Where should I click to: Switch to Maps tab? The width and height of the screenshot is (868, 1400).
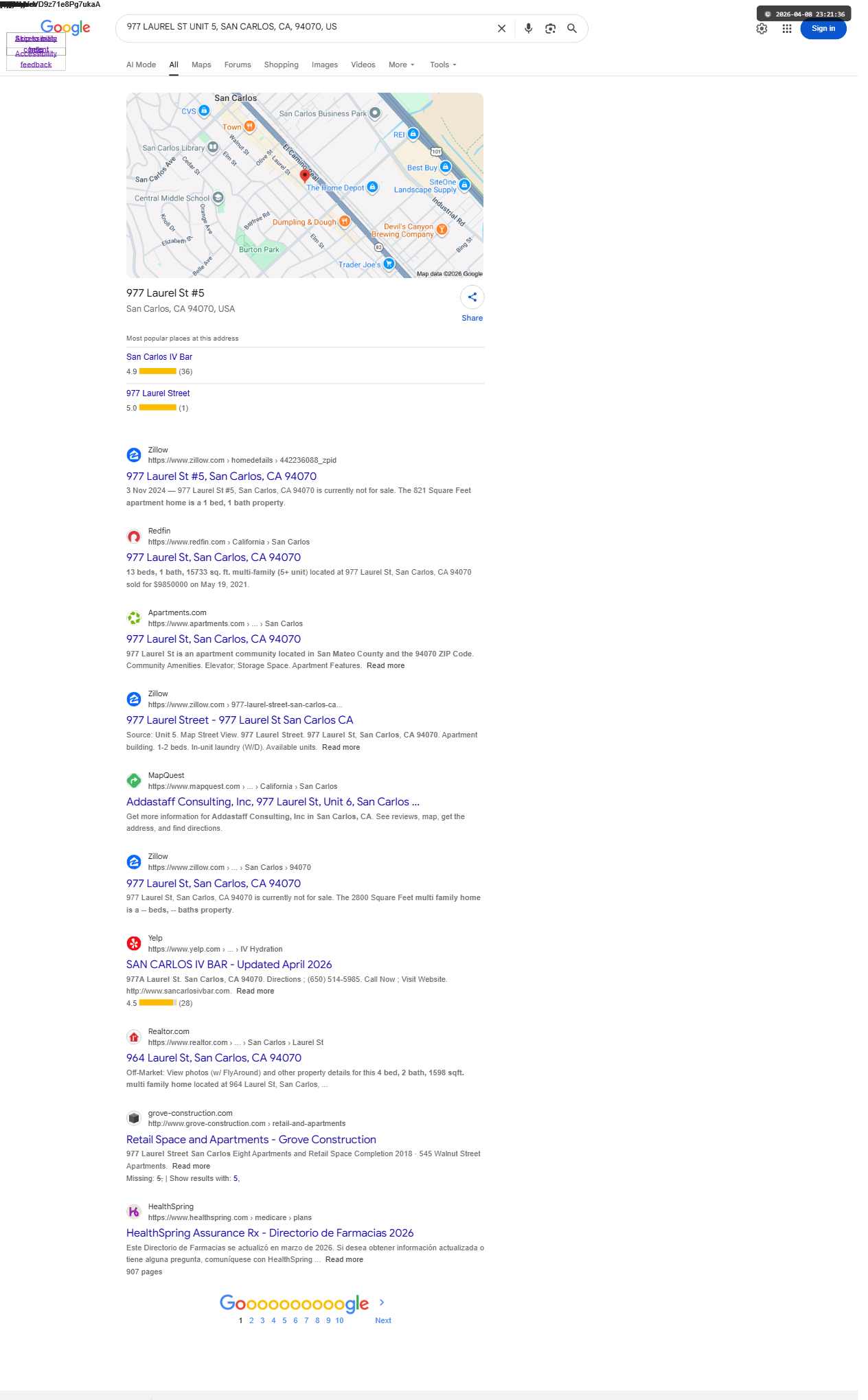coord(201,65)
